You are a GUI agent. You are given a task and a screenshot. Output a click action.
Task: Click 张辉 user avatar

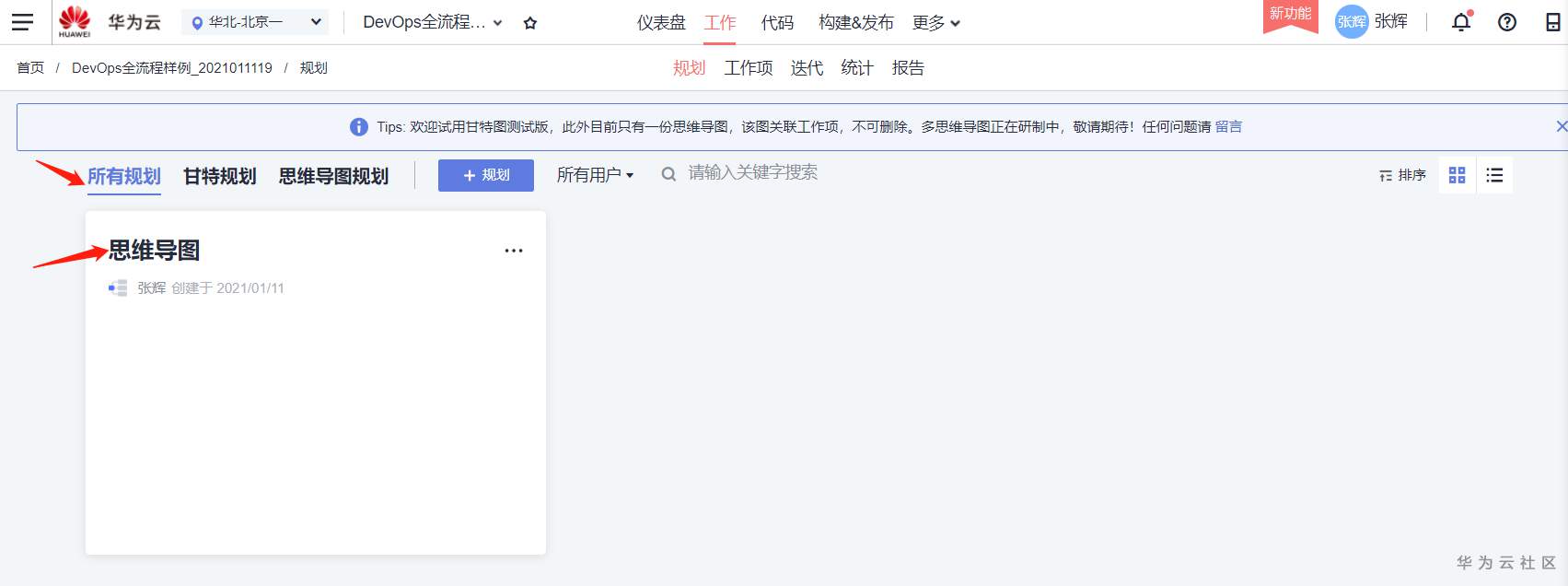[1352, 22]
